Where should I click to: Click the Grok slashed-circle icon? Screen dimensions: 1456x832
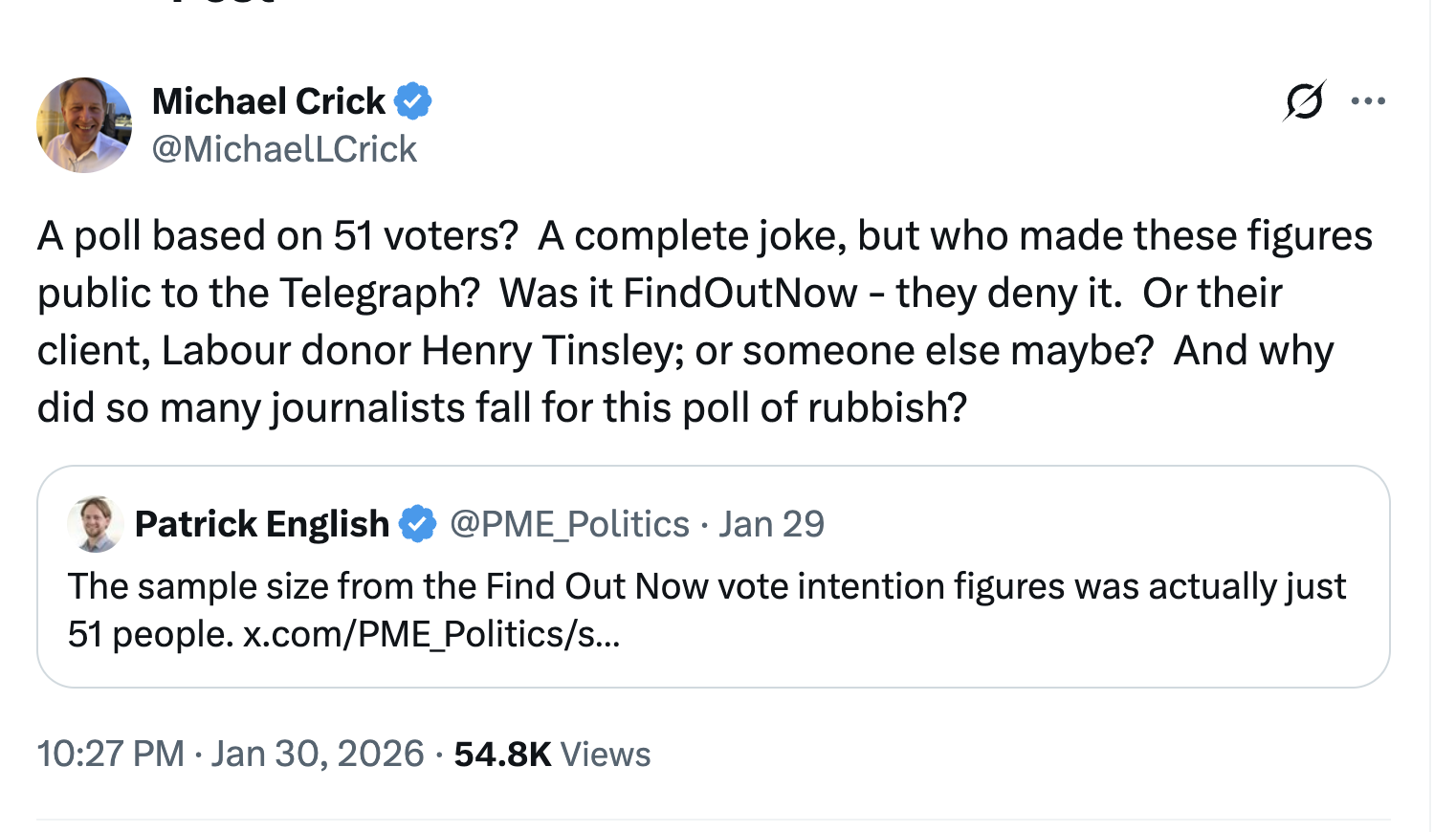point(1304,100)
